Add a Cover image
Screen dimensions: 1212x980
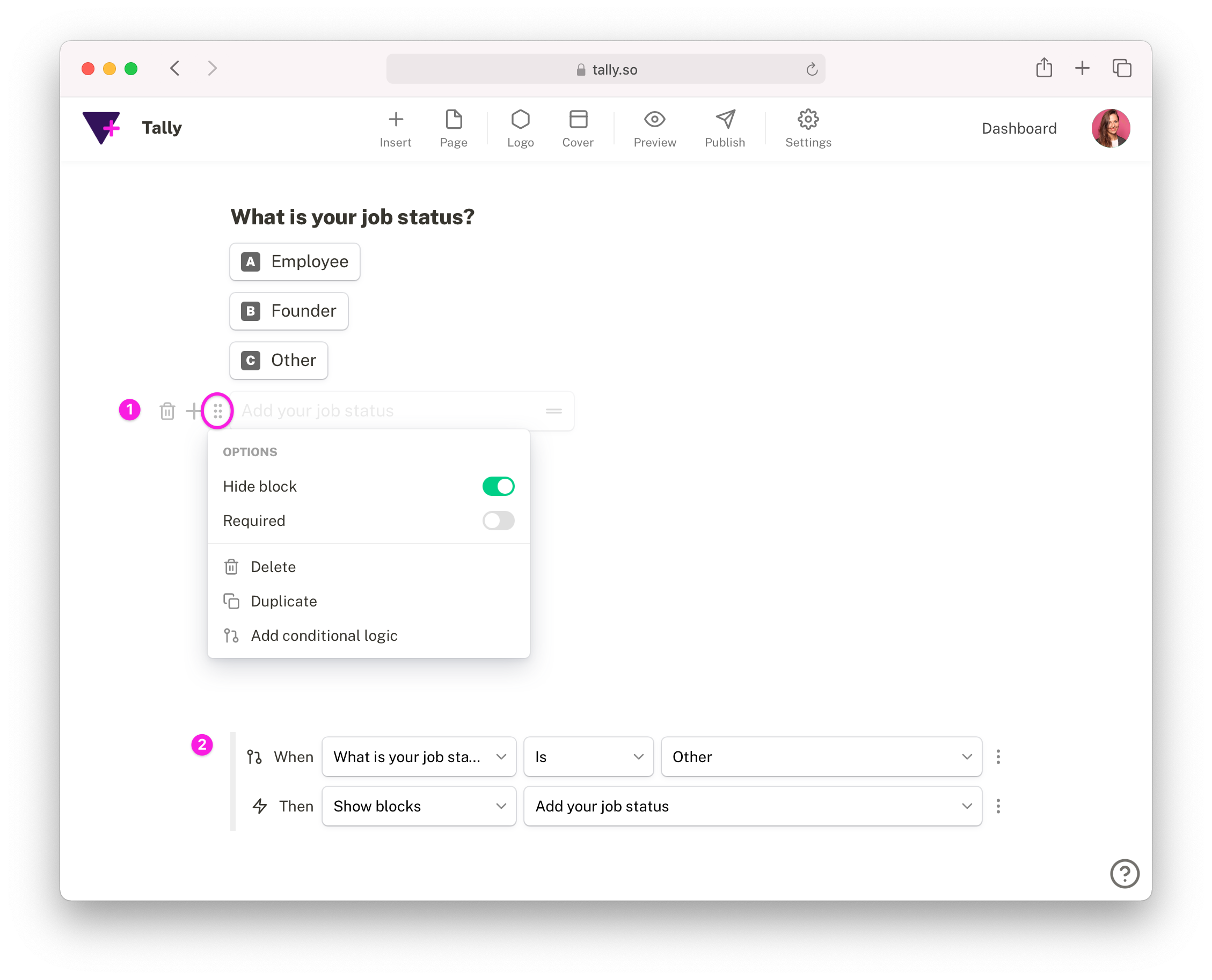(x=578, y=129)
